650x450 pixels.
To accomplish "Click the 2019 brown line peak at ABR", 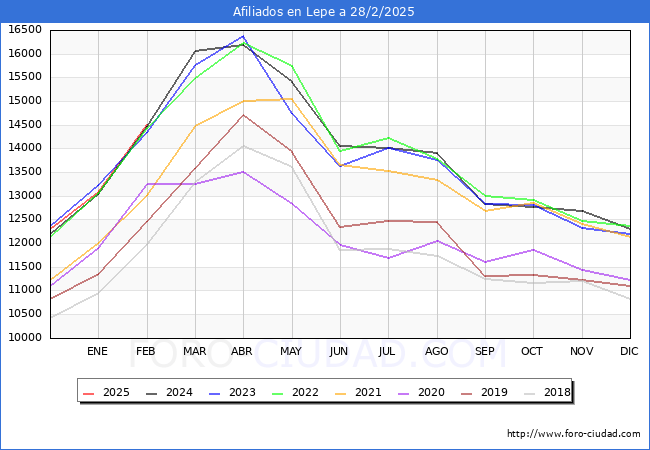I will coord(243,115).
